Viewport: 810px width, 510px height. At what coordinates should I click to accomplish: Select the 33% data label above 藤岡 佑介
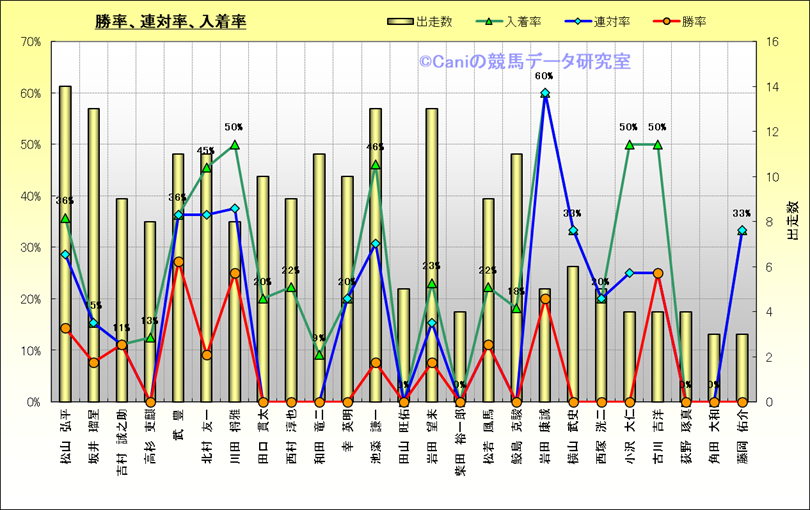coord(742,213)
